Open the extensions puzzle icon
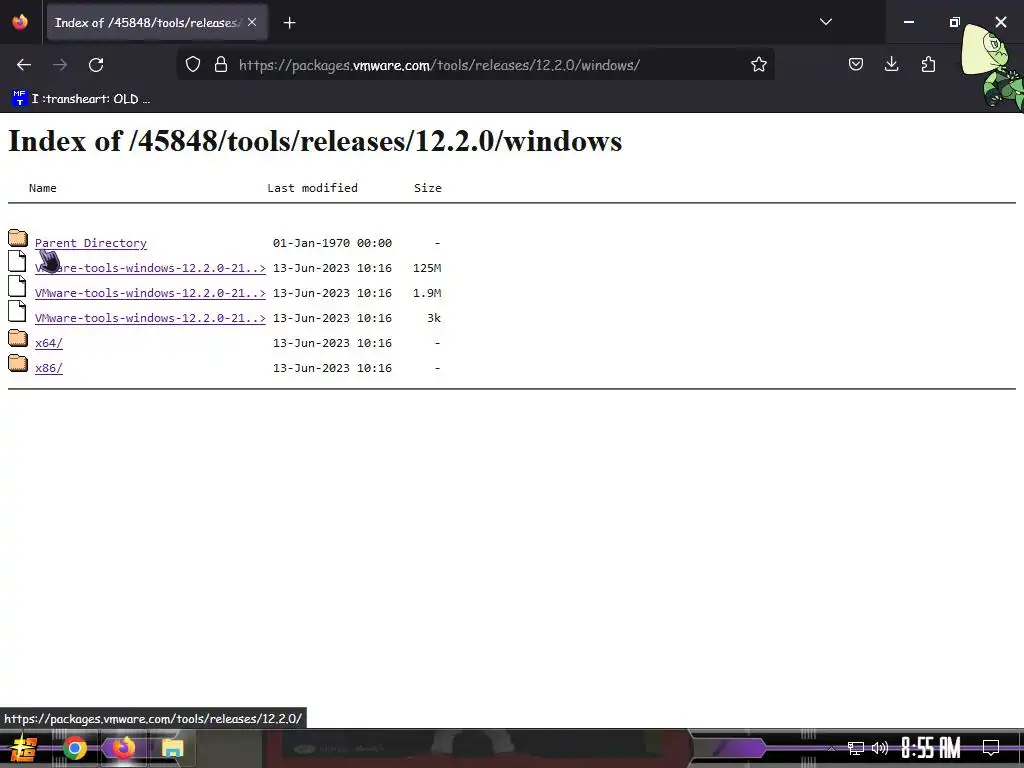 point(928,65)
